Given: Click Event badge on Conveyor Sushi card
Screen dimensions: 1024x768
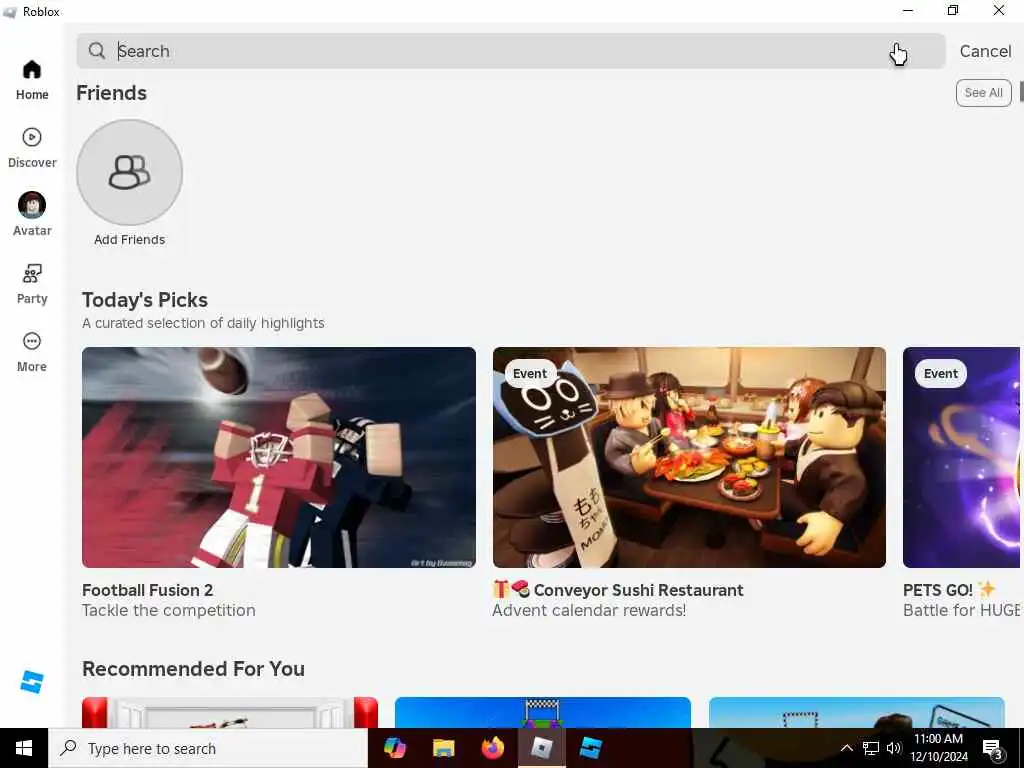Looking at the screenshot, I should (530, 374).
